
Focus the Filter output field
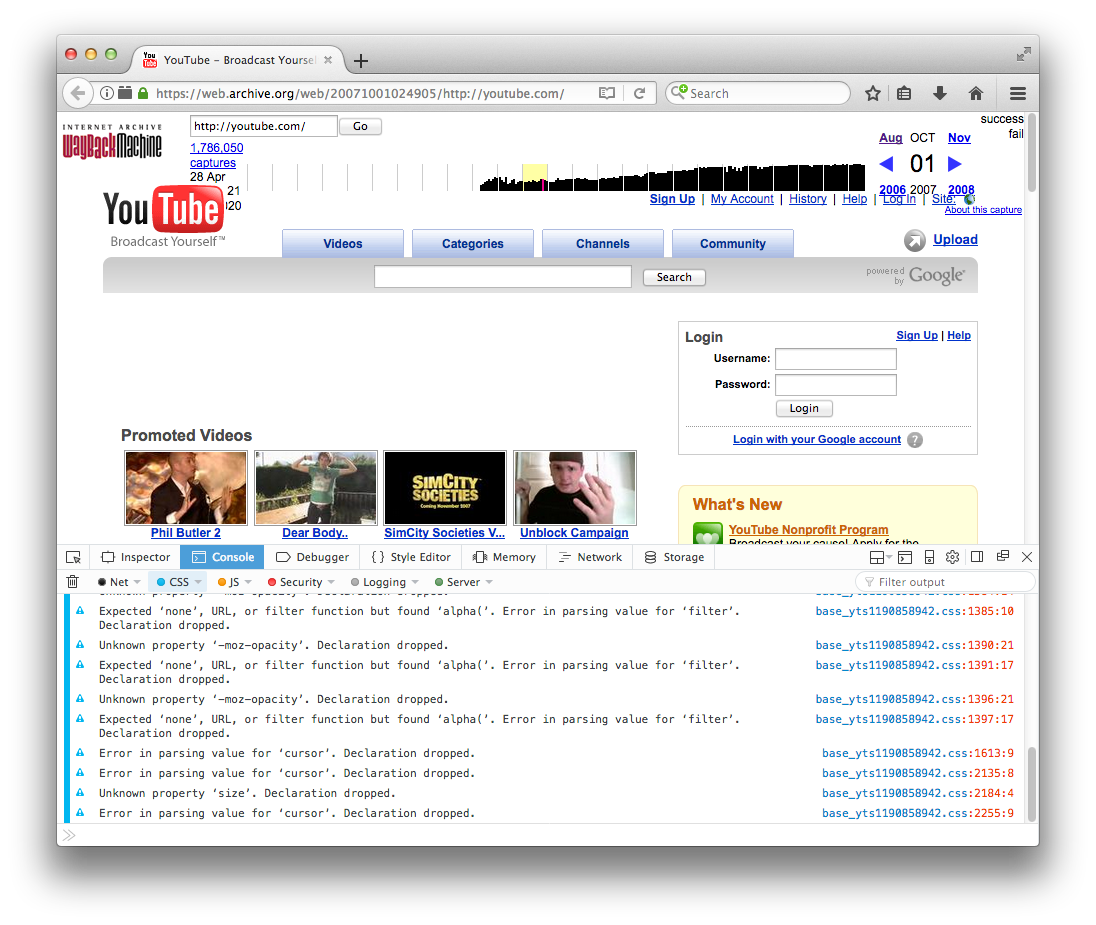click(x=945, y=582)
